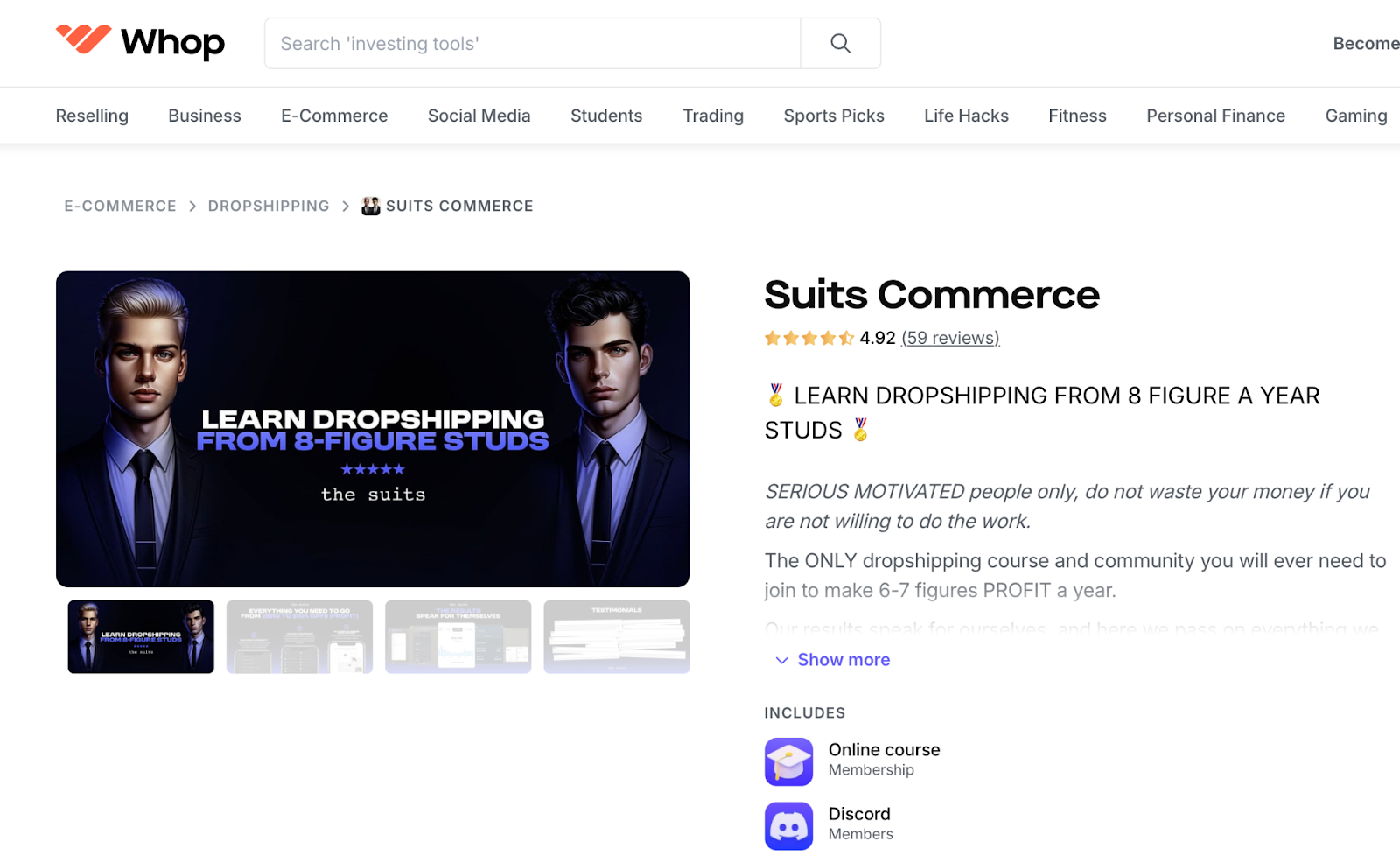Go to DROPSHIPPING breadcrumb
Image resolution: width=1400 pixels, height=863 pixels.
269,206
